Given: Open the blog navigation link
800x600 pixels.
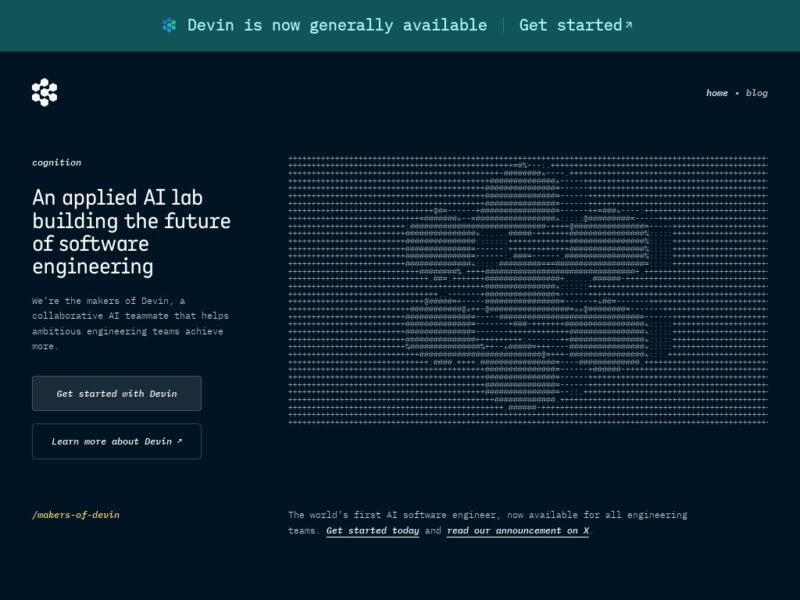Looking at the screenshot, I should coord(757,93).
